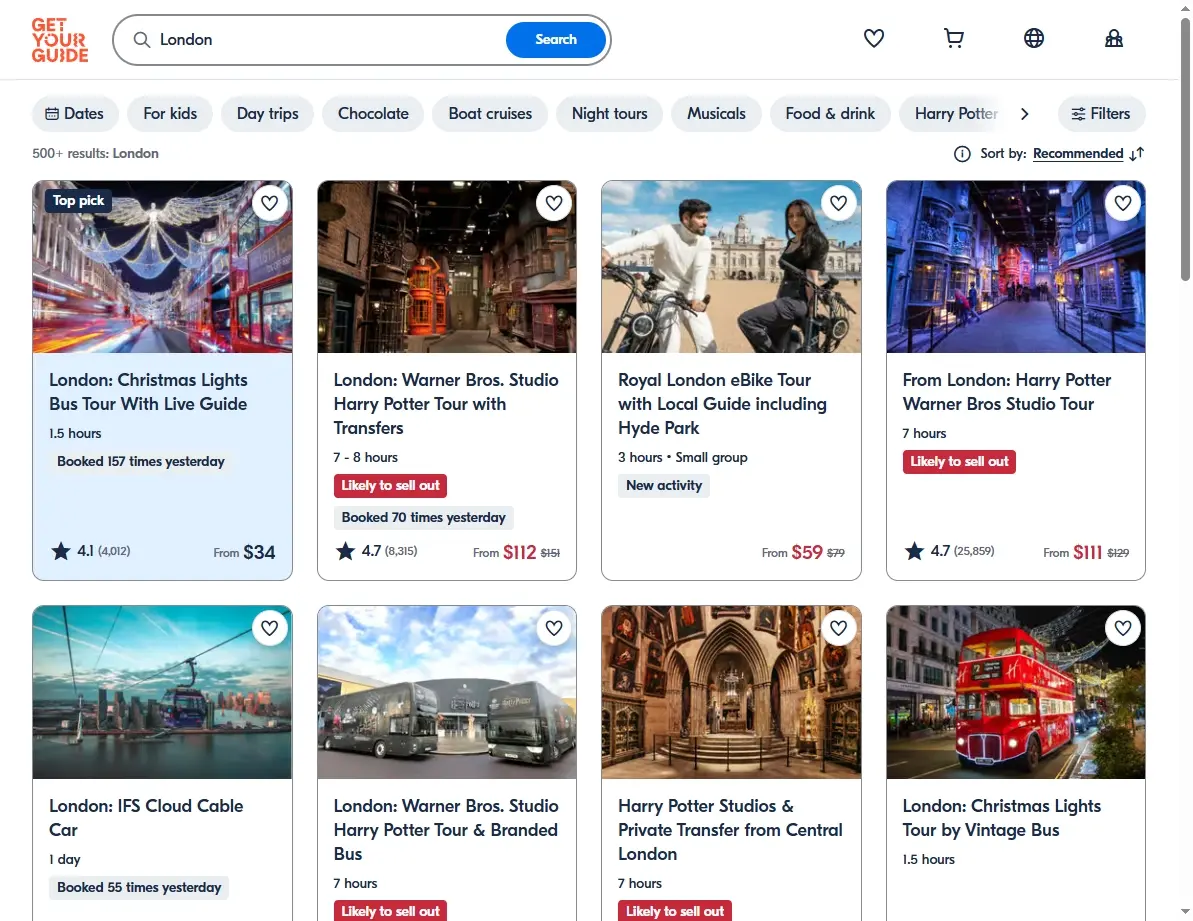This screenshot has height=921, width=1193.
Task: Click the Top pick badge
Action: coord(78,201)
